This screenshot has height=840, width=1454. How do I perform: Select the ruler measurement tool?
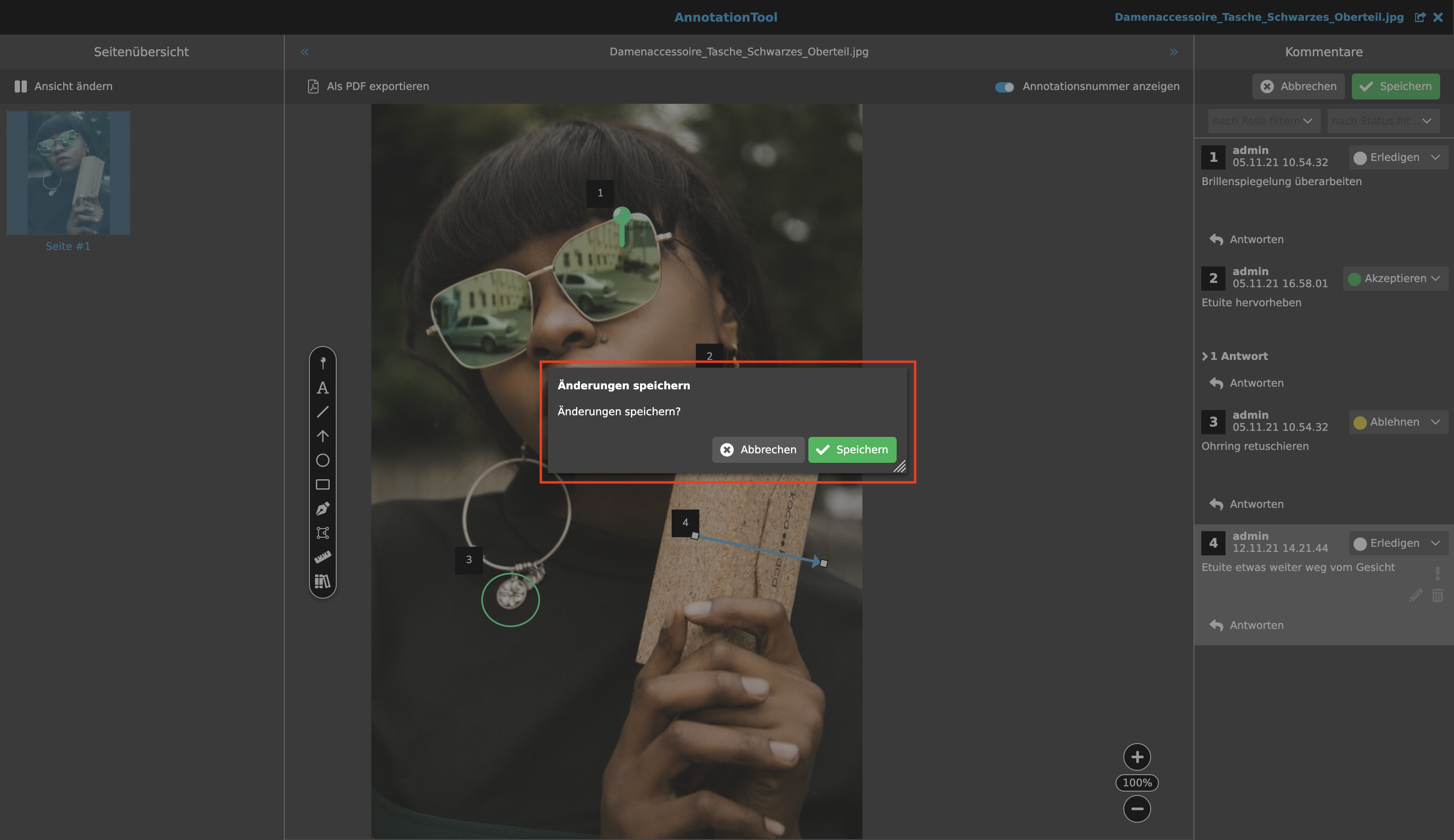point(322,557)
